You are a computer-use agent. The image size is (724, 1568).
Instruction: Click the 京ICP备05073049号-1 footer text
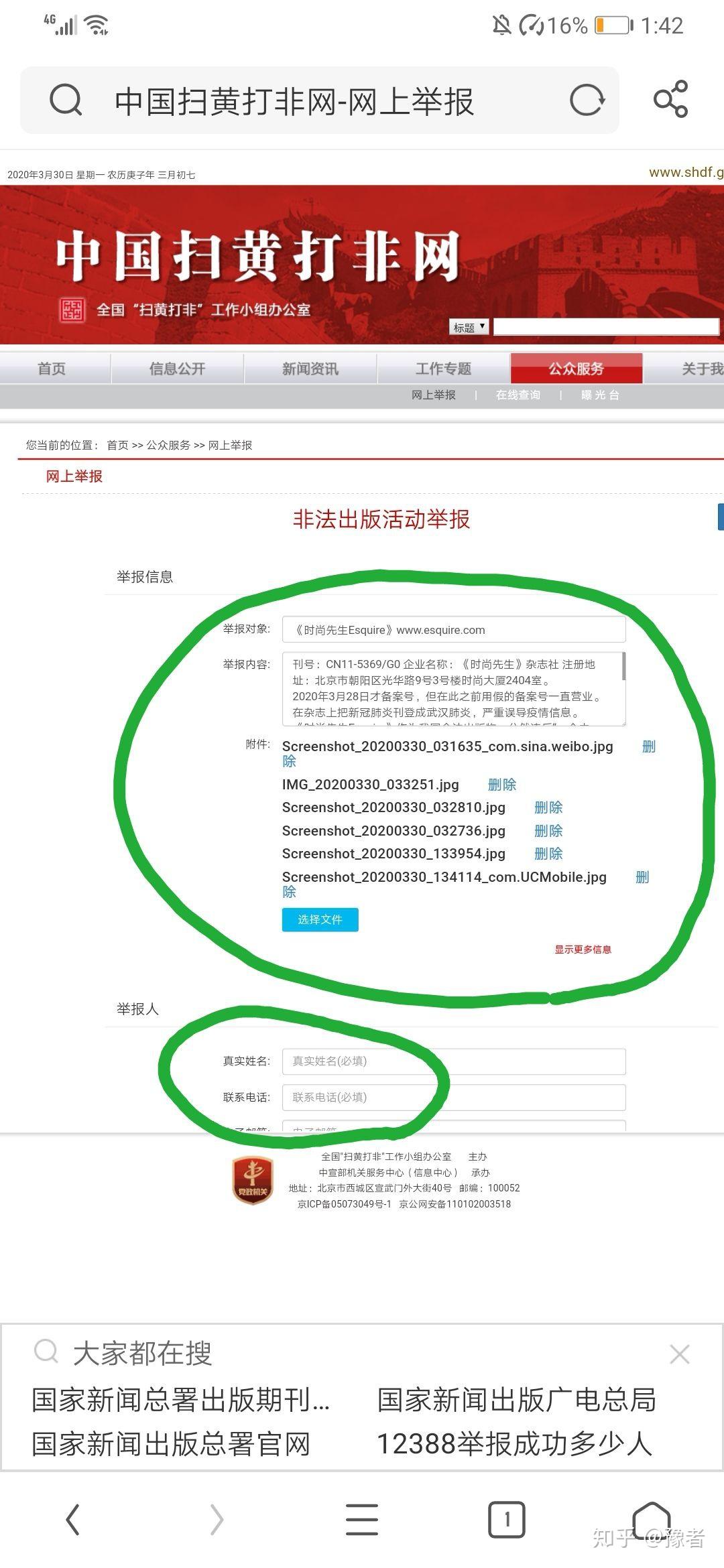click(x=344, y=1204)
